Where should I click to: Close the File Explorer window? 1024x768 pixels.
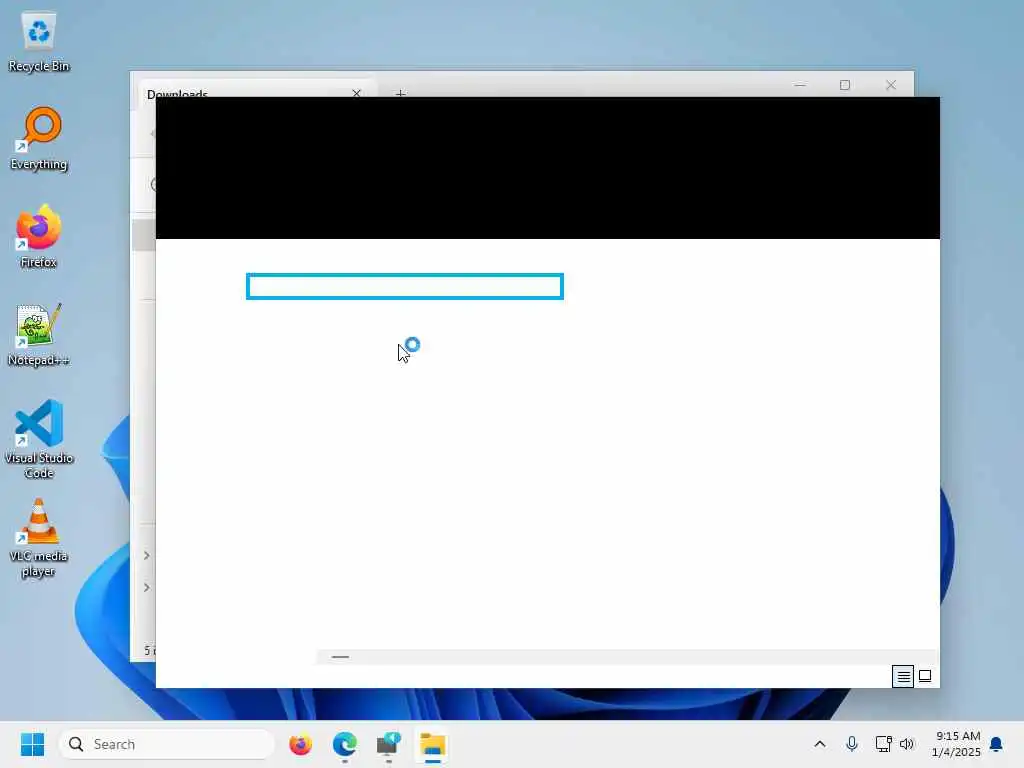pos(891,85)
